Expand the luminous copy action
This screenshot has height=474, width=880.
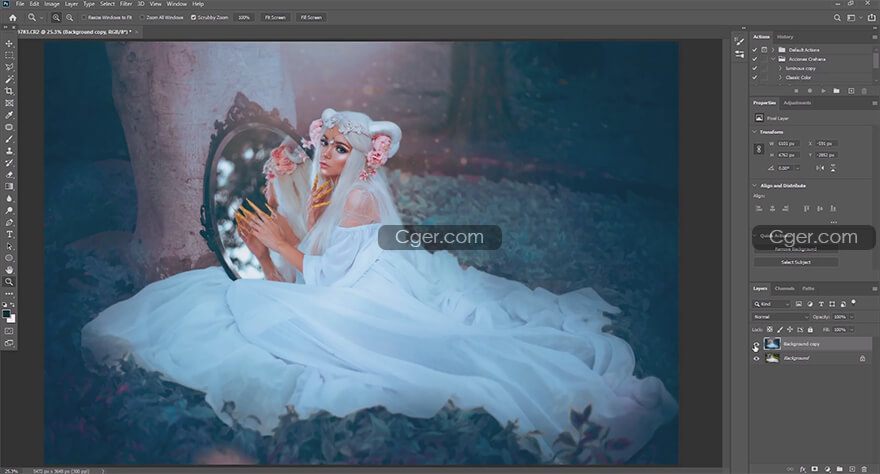click(780, 68)
